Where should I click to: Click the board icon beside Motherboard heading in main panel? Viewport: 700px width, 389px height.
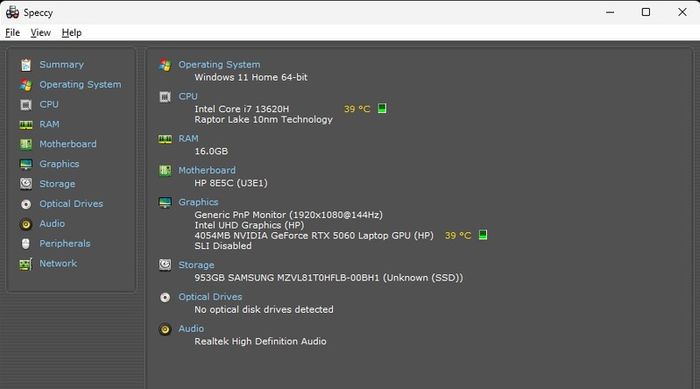pyautogui.click(x=165, y=171)
